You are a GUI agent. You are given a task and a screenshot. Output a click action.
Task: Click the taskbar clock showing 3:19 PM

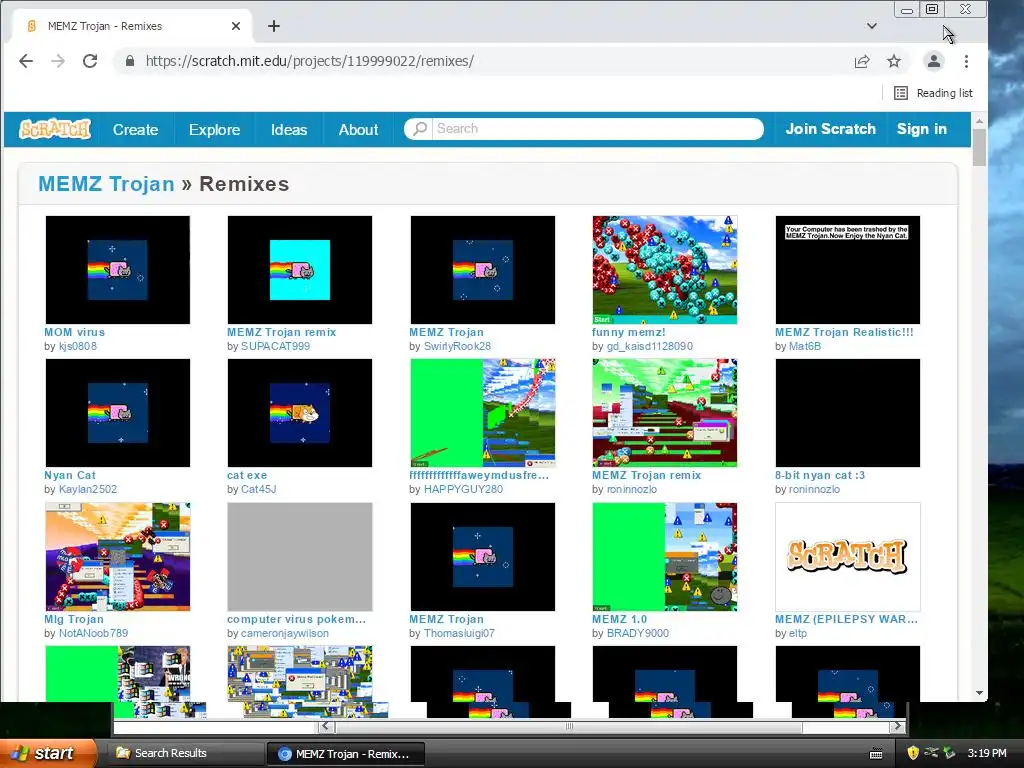point(987,753)
